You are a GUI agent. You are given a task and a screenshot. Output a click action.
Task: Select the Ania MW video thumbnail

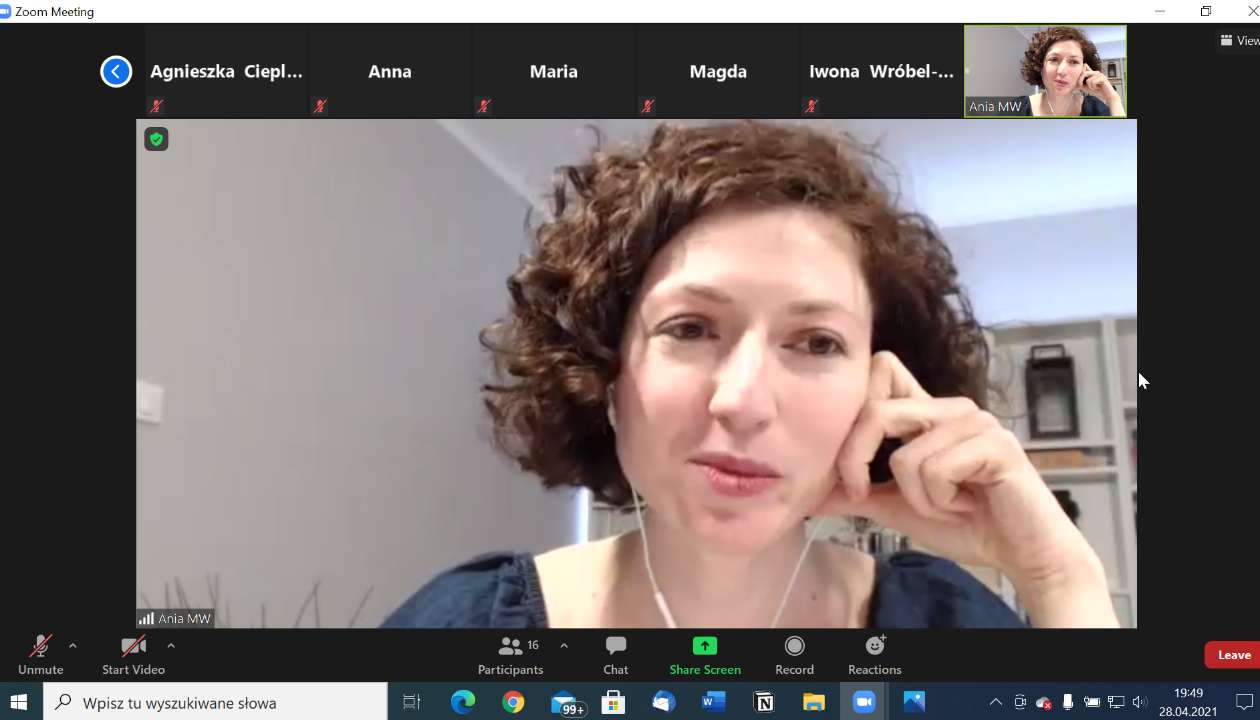tap(1045, 71)
